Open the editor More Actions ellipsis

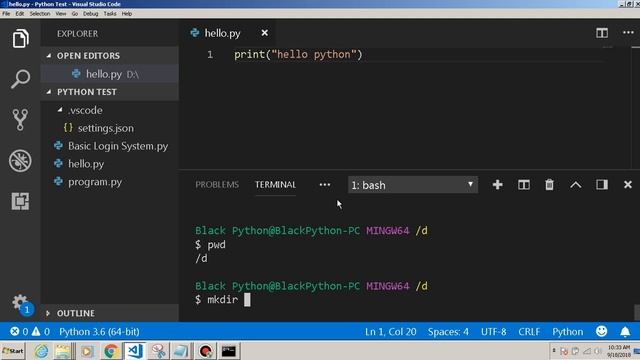pos(628,32)
